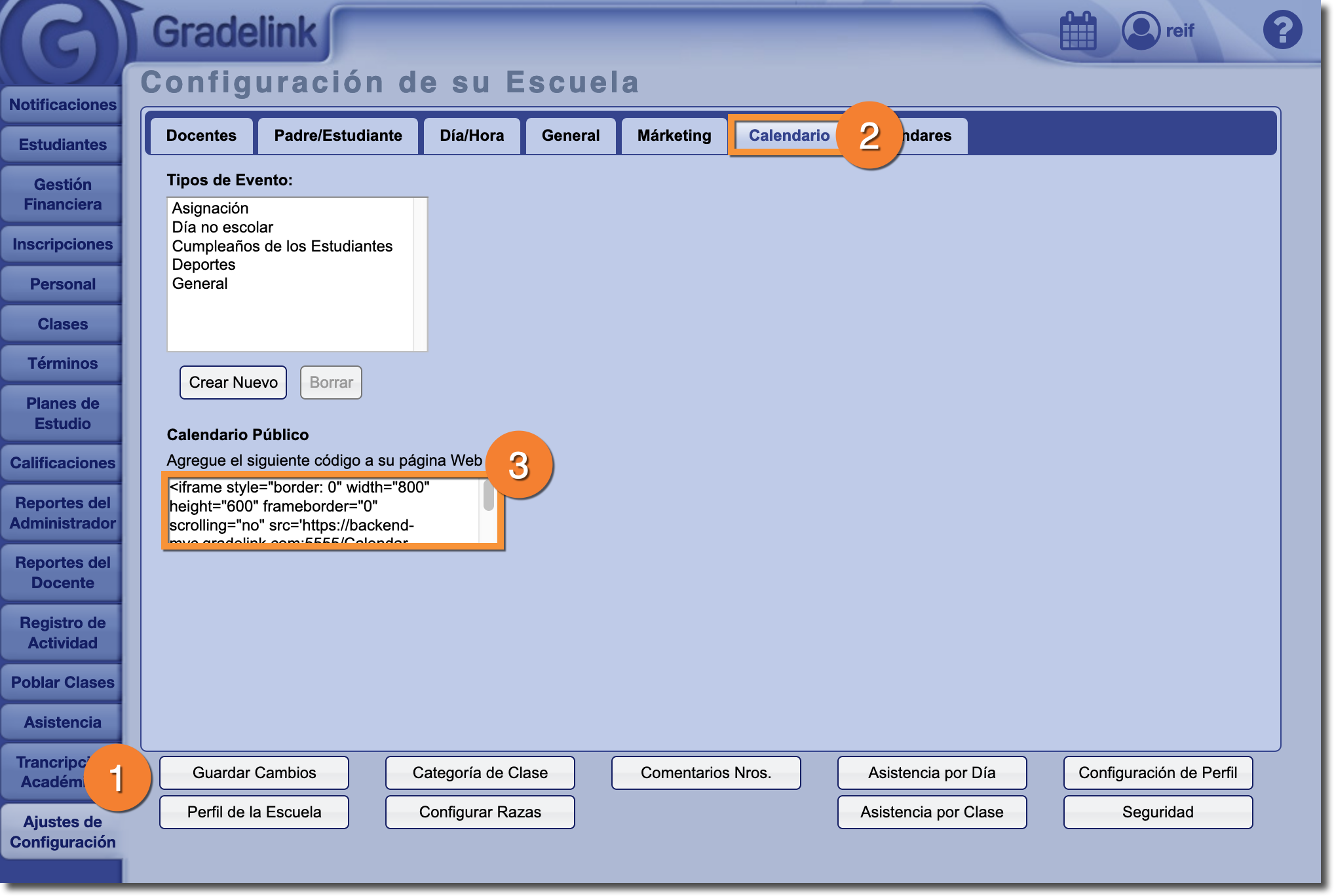Click the reif username link
The image size is (1334, 896).
(1179, 31)
